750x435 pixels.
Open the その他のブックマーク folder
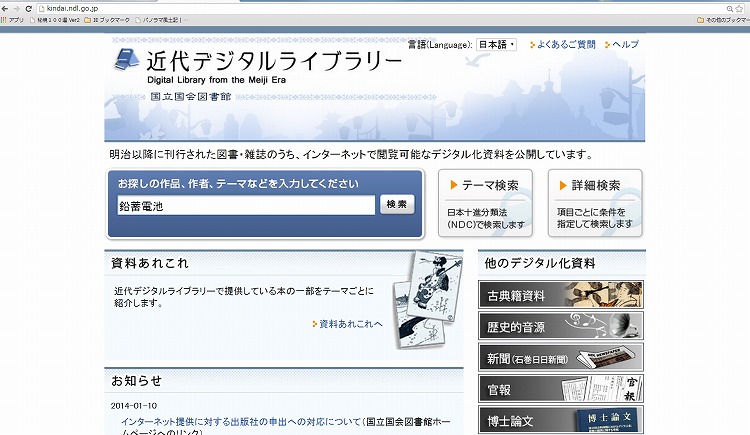click(x=723, y=20)
